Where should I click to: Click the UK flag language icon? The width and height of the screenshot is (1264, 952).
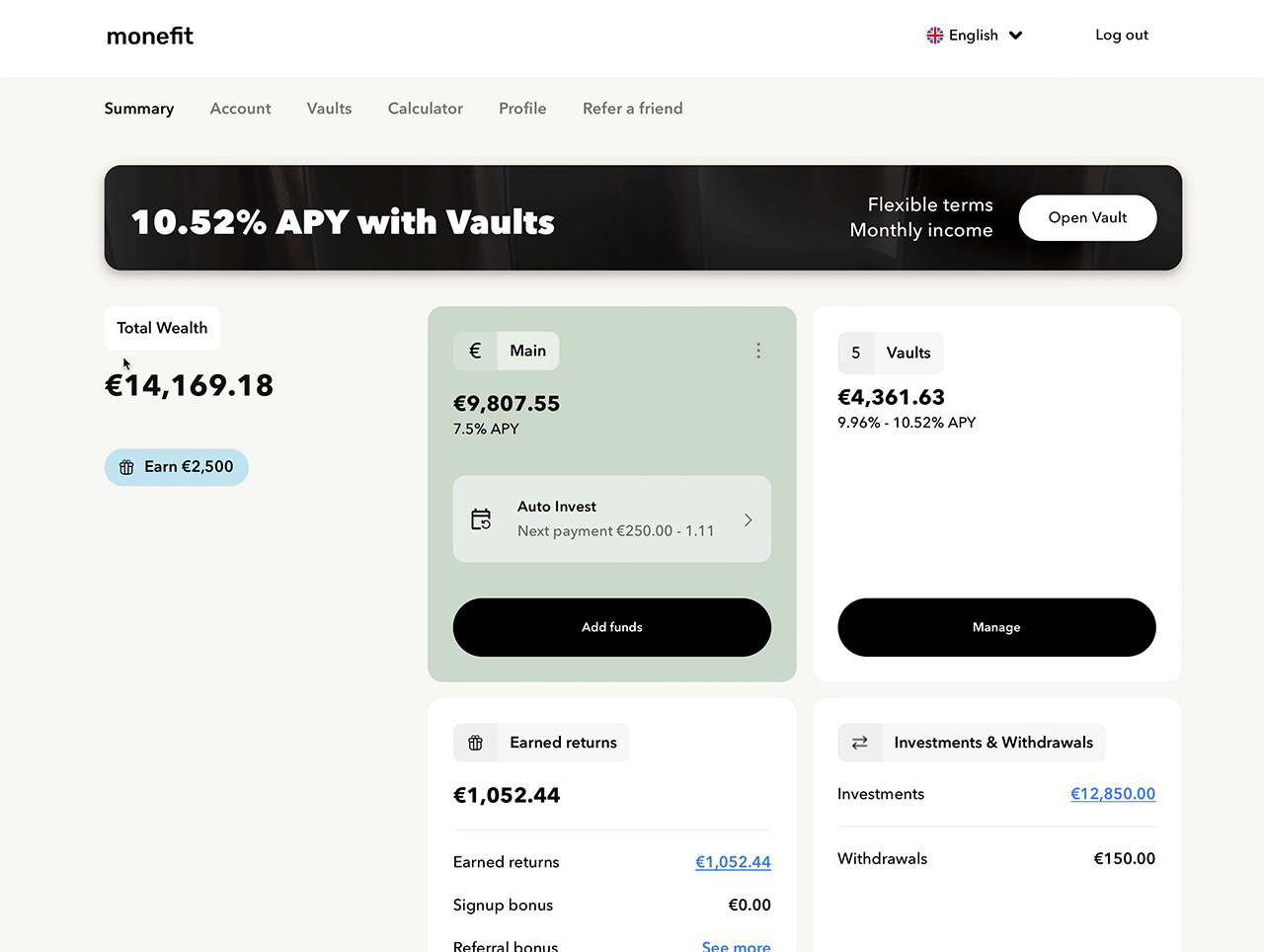pyautogui.click(x=934, y=36)
